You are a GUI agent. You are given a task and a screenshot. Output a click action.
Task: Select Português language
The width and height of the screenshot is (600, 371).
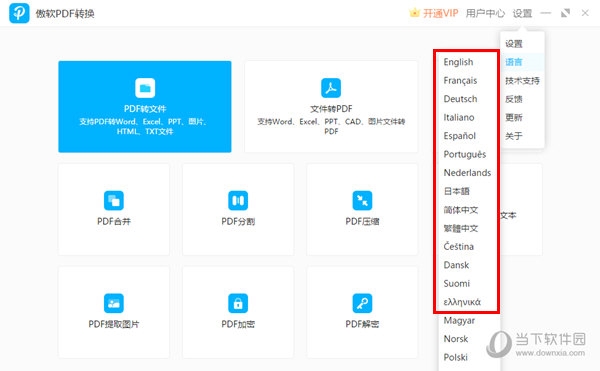coord(465,154)
